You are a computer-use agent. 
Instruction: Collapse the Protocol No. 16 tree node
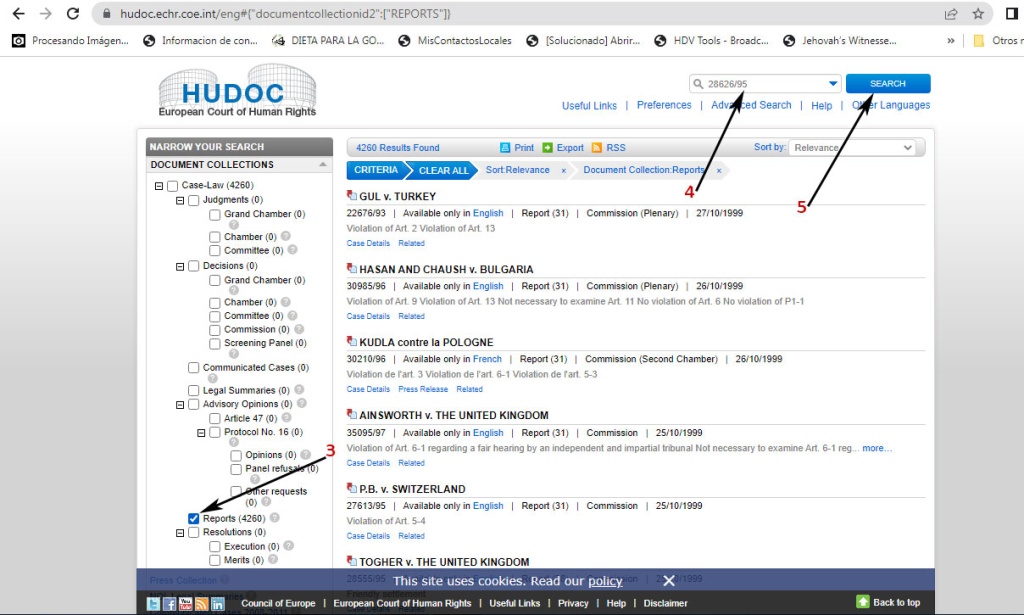(x=201, y=433)
